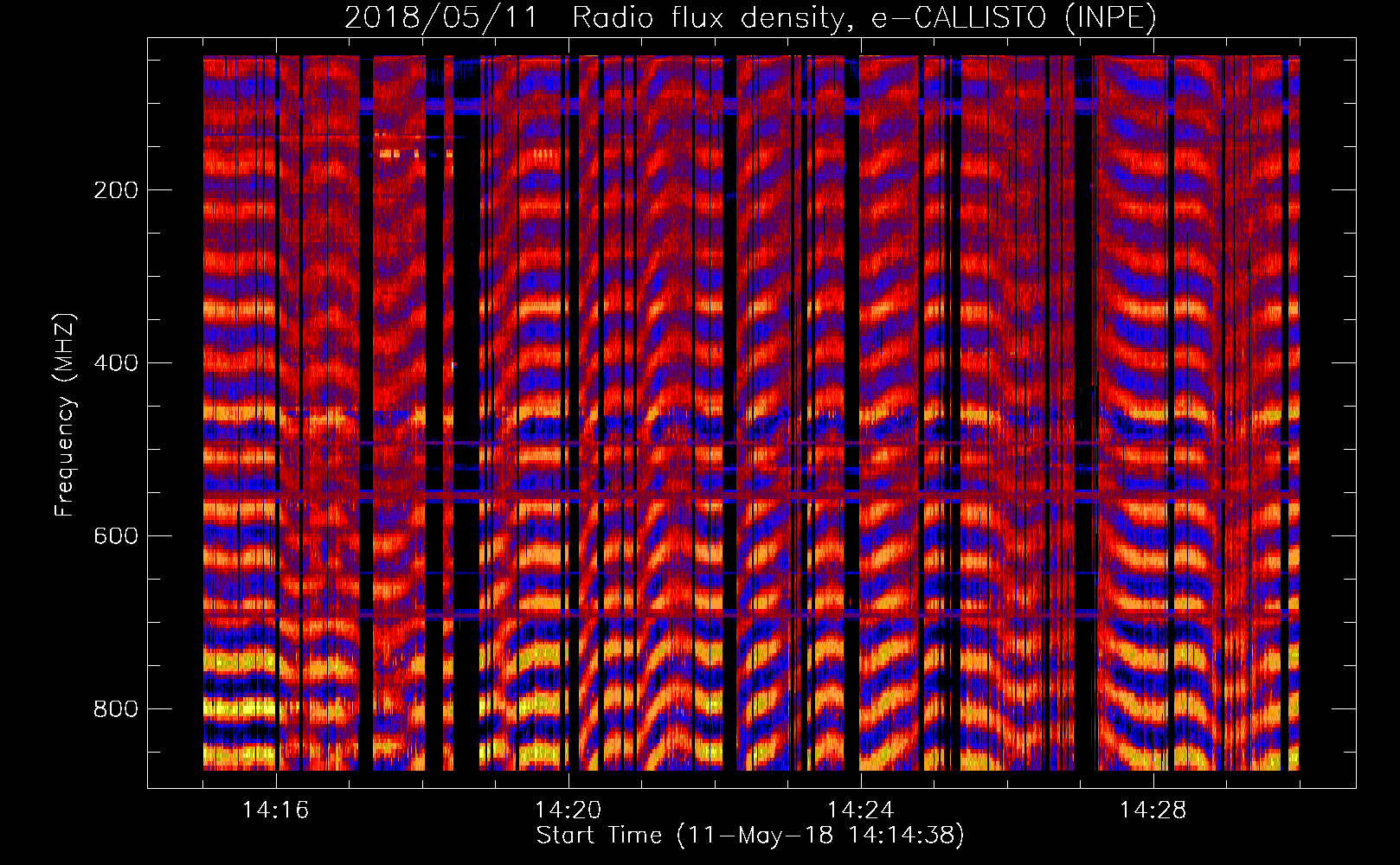Click the '14:24' time tick label
The image size is (1400, 865).
click(860, 811)
